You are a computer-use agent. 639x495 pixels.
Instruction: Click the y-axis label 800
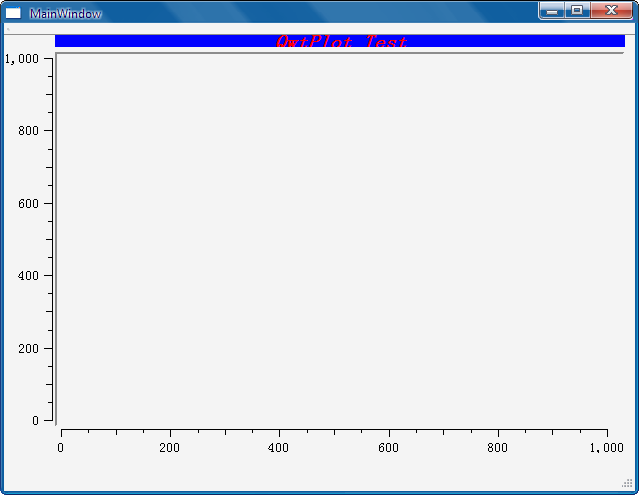click(x=29, y=131)
